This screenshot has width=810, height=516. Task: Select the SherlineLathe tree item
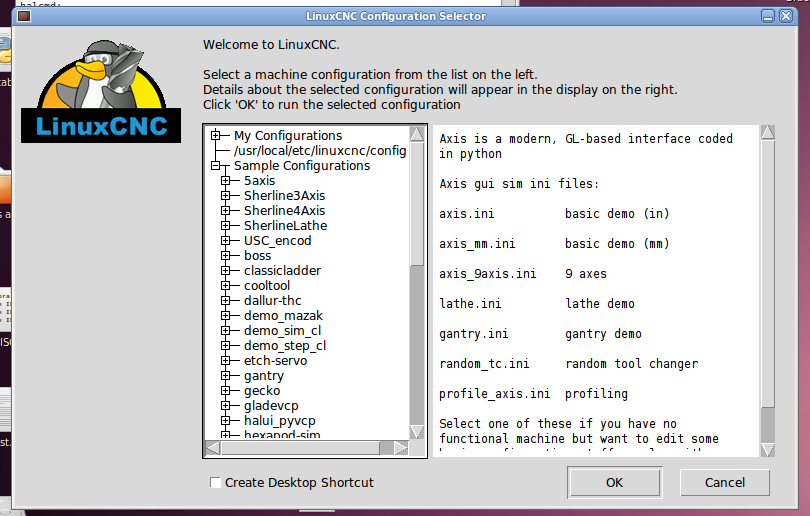pyautogui.click(x=285, y=226)
